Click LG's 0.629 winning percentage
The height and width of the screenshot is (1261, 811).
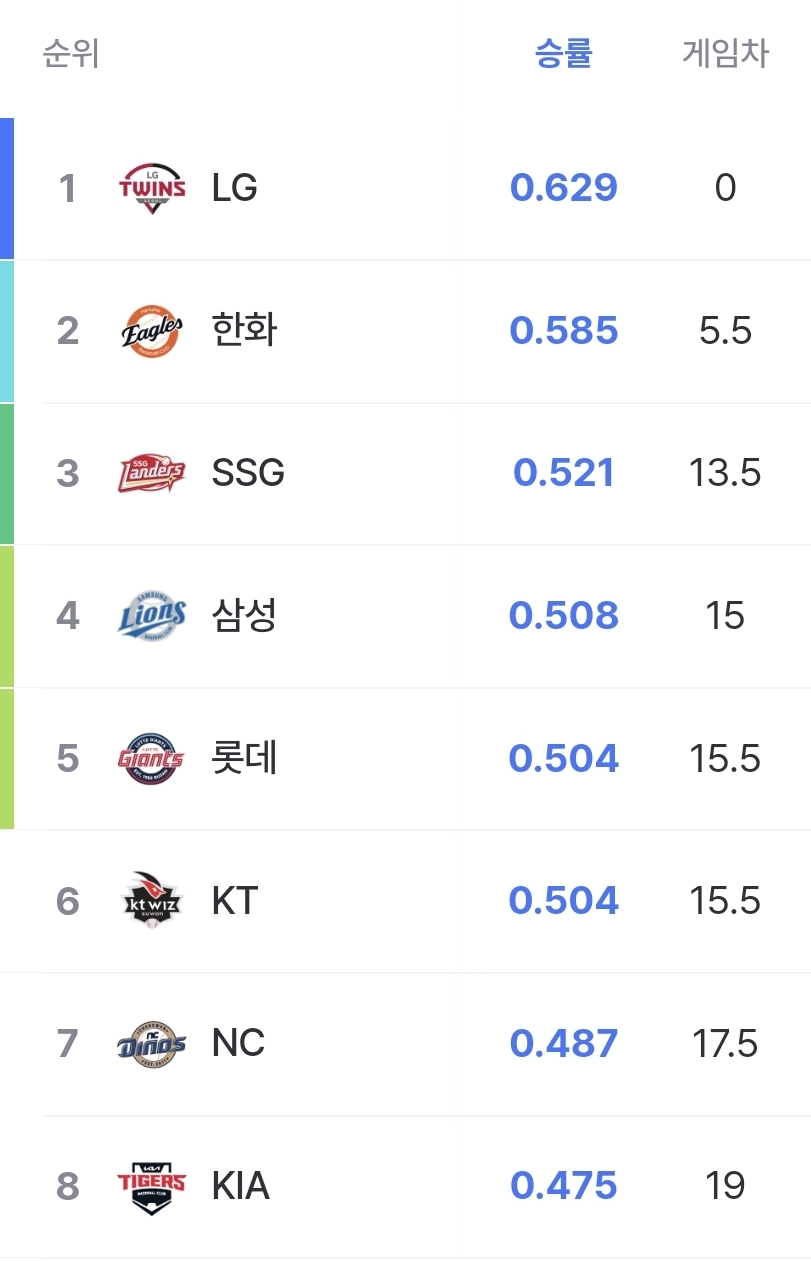coord(564,188)
